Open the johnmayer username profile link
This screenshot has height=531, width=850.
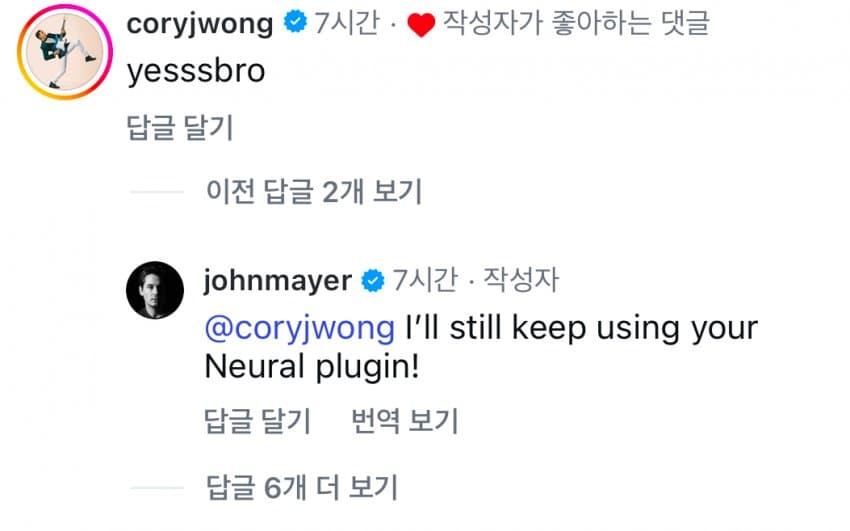(278, 280)
